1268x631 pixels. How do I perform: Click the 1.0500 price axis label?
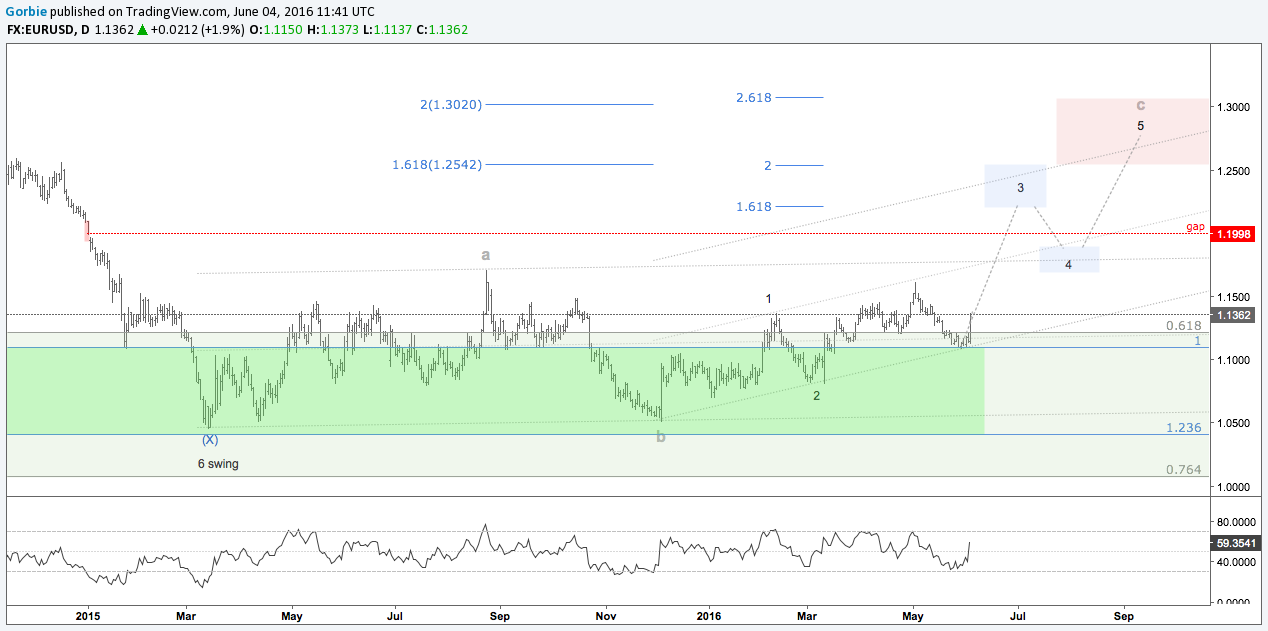pos(1234,423)
